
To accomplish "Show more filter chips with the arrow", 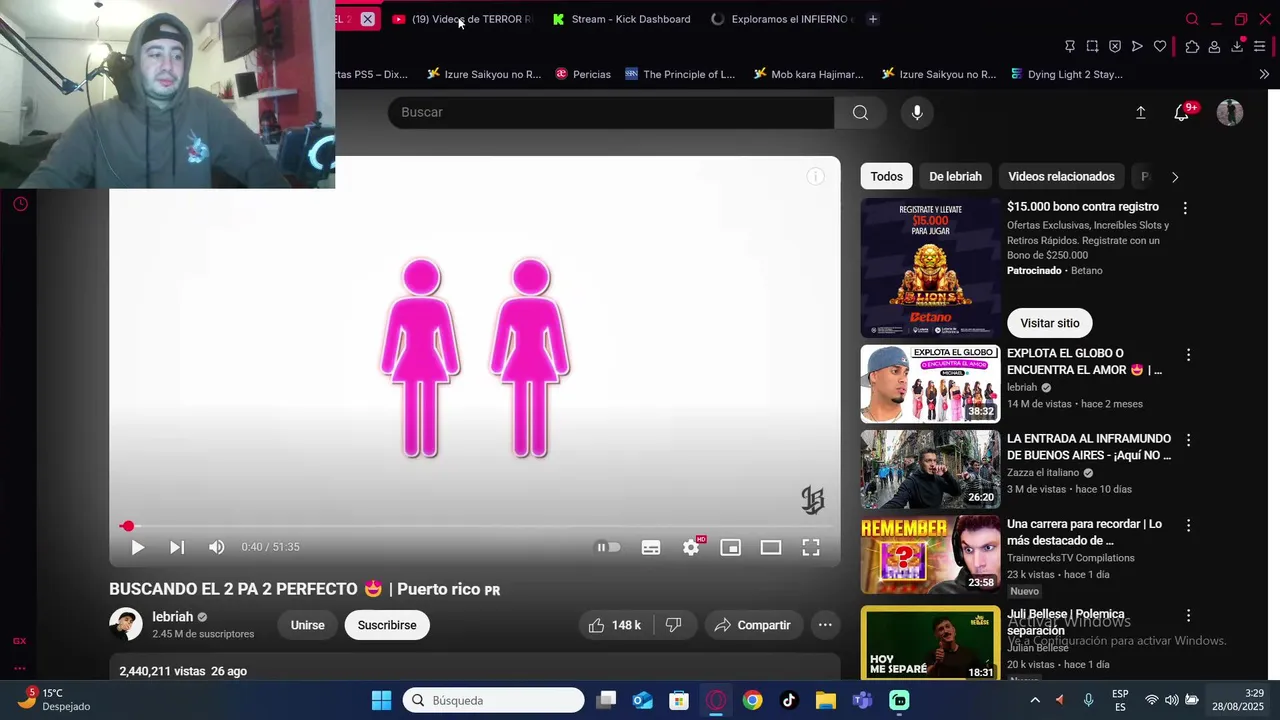I will [1175, 177].
